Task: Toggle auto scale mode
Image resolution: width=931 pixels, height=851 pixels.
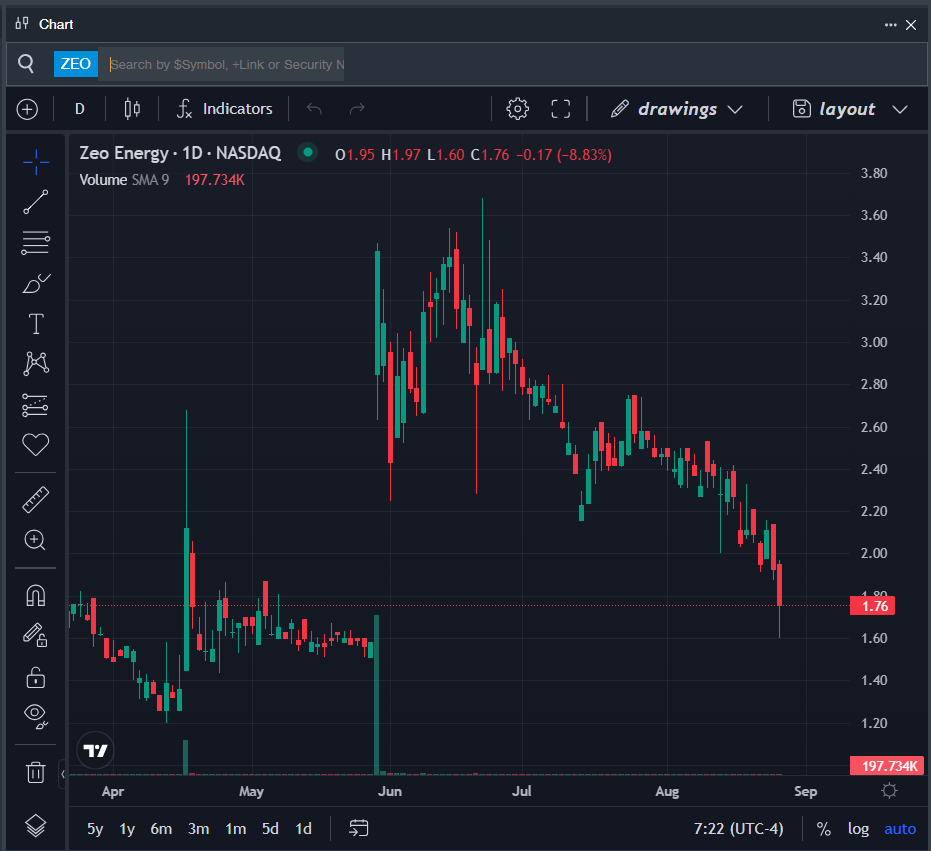Action: point(900,828)
